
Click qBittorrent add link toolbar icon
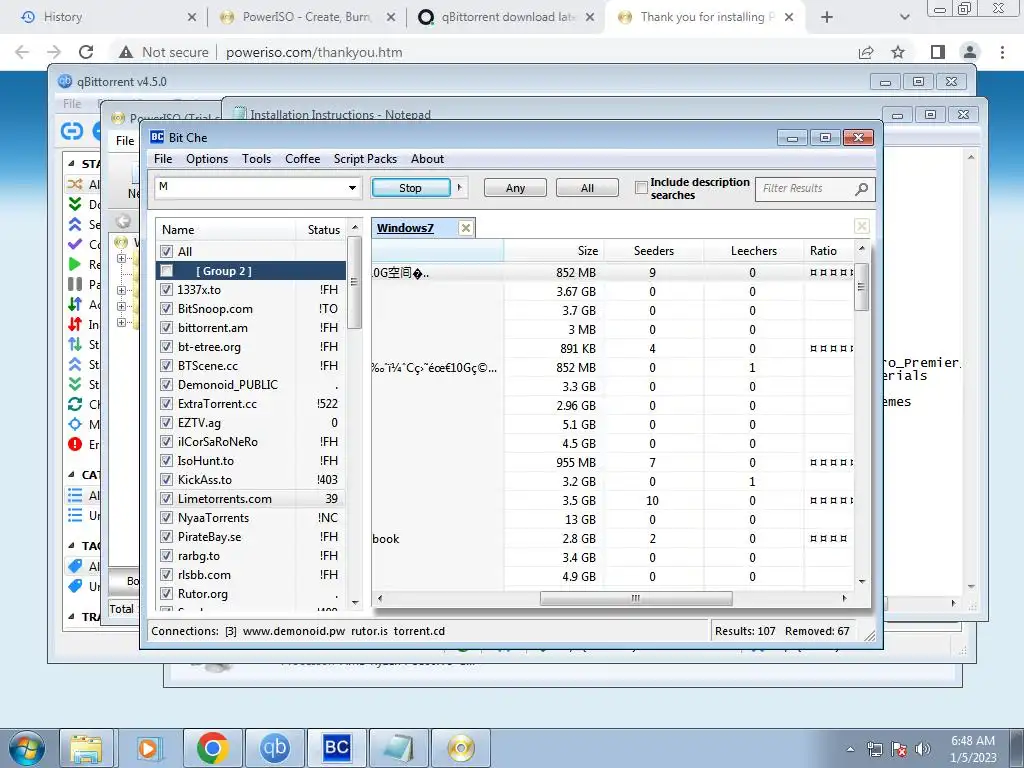coord(72,131)
